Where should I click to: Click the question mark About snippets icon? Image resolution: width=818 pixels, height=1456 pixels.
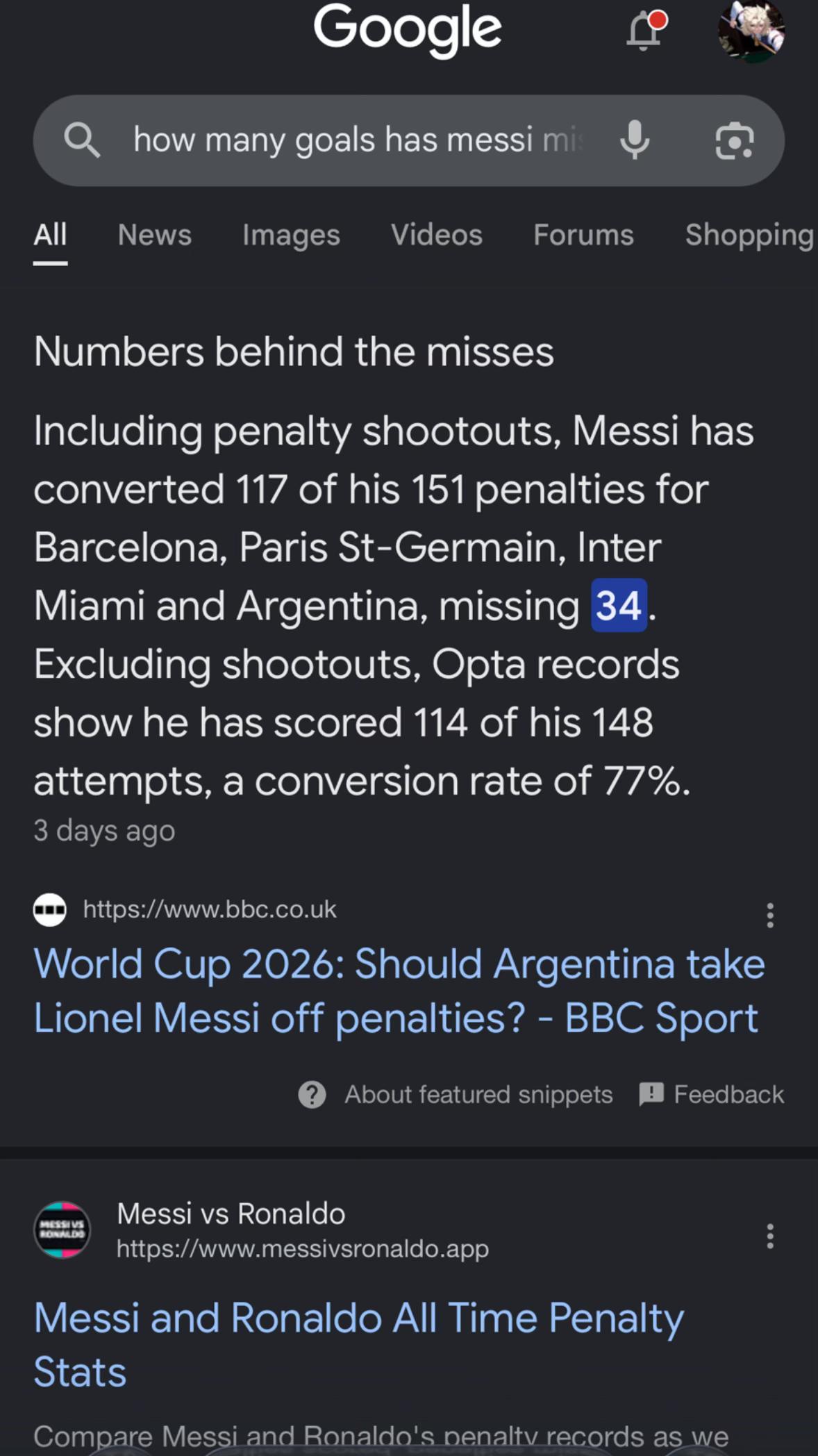(x=312, y=1095)
